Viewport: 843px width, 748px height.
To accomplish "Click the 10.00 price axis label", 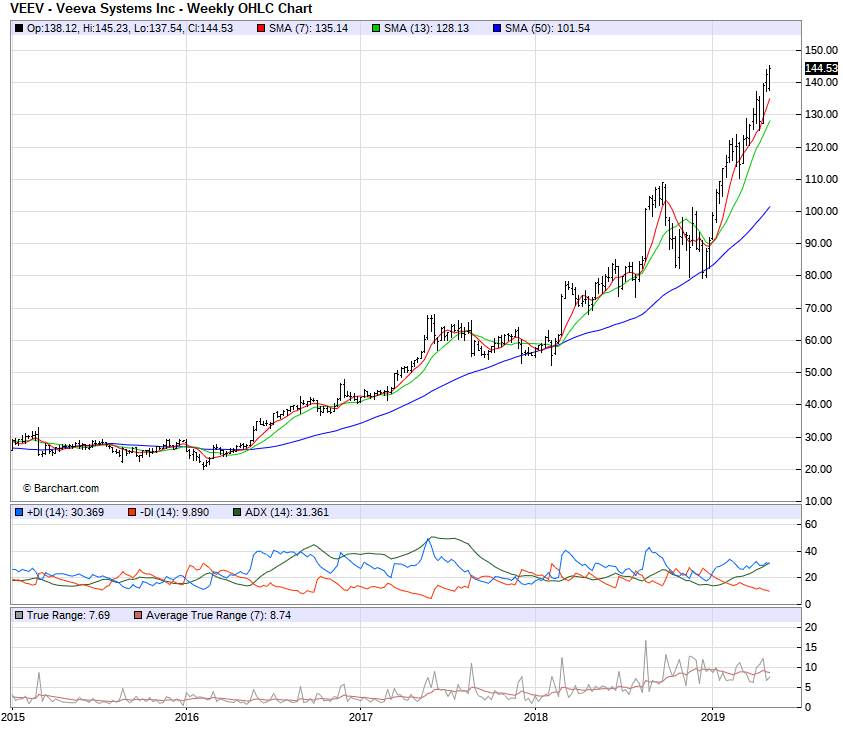I will pyautogui.click(x=818, y=501).
